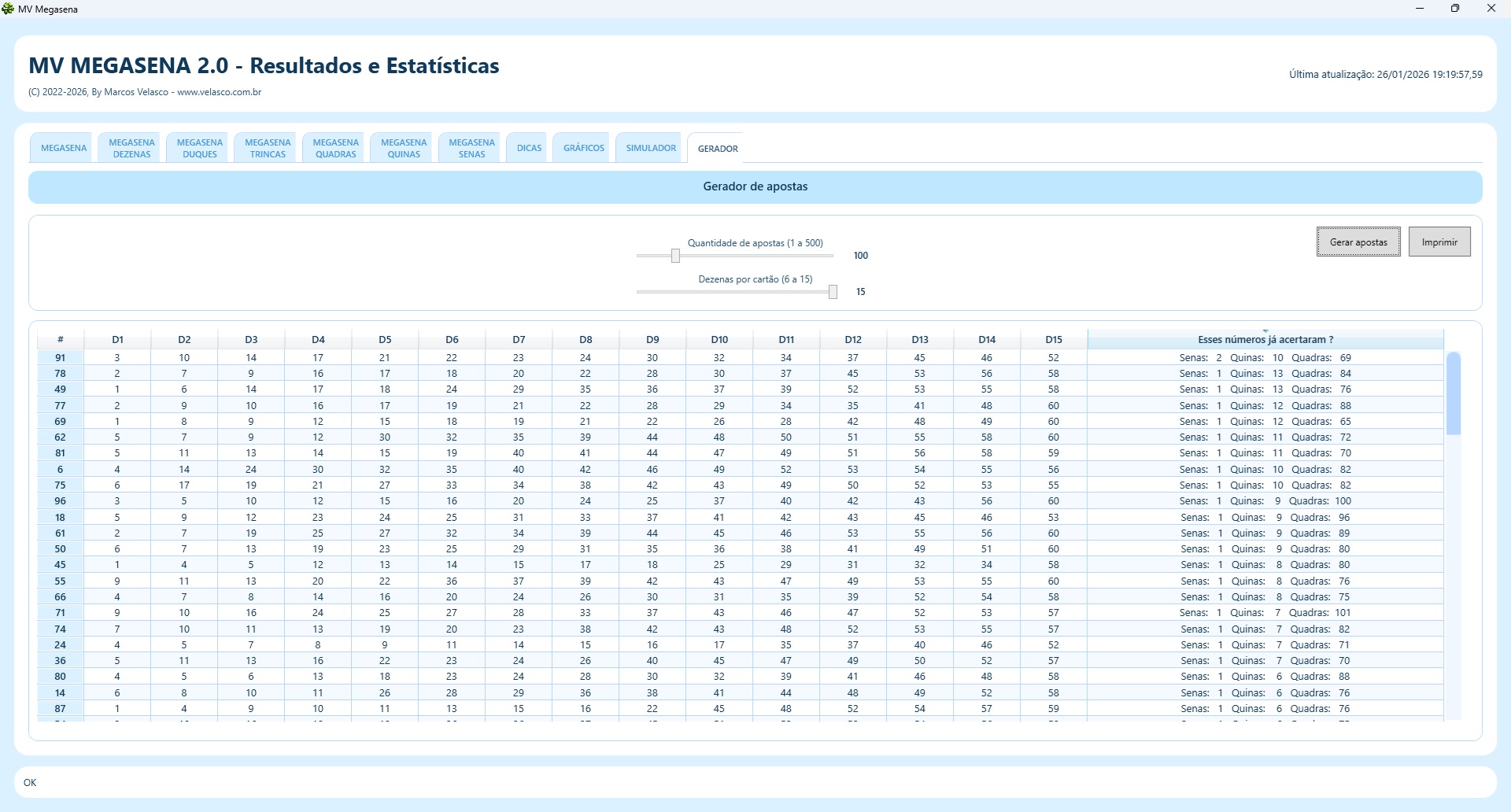Go to the MEGASENA QUADRAS tab
The width and height of the screenshot is (1511, 812).
336,148
